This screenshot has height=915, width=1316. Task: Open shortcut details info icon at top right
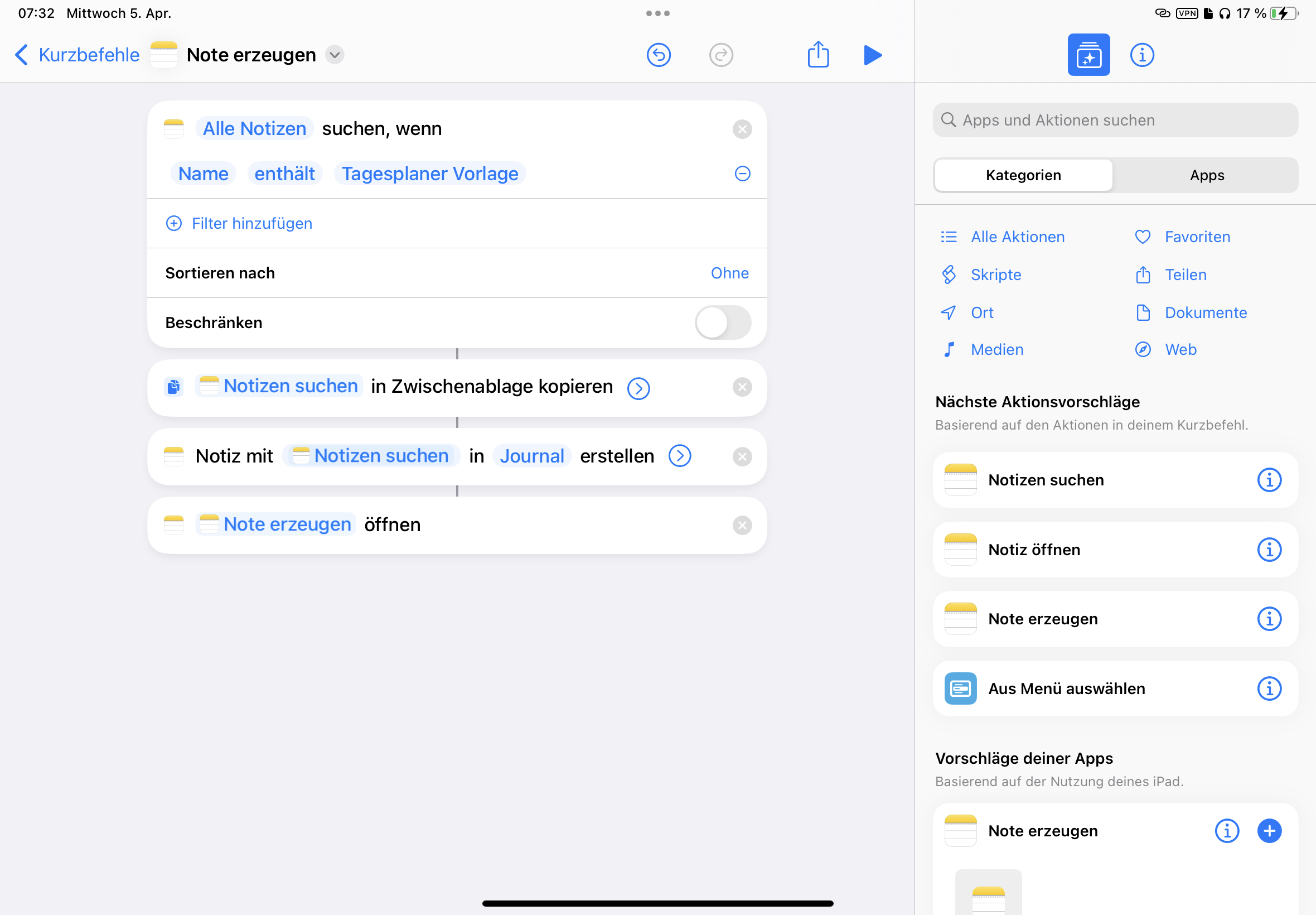1141,55
